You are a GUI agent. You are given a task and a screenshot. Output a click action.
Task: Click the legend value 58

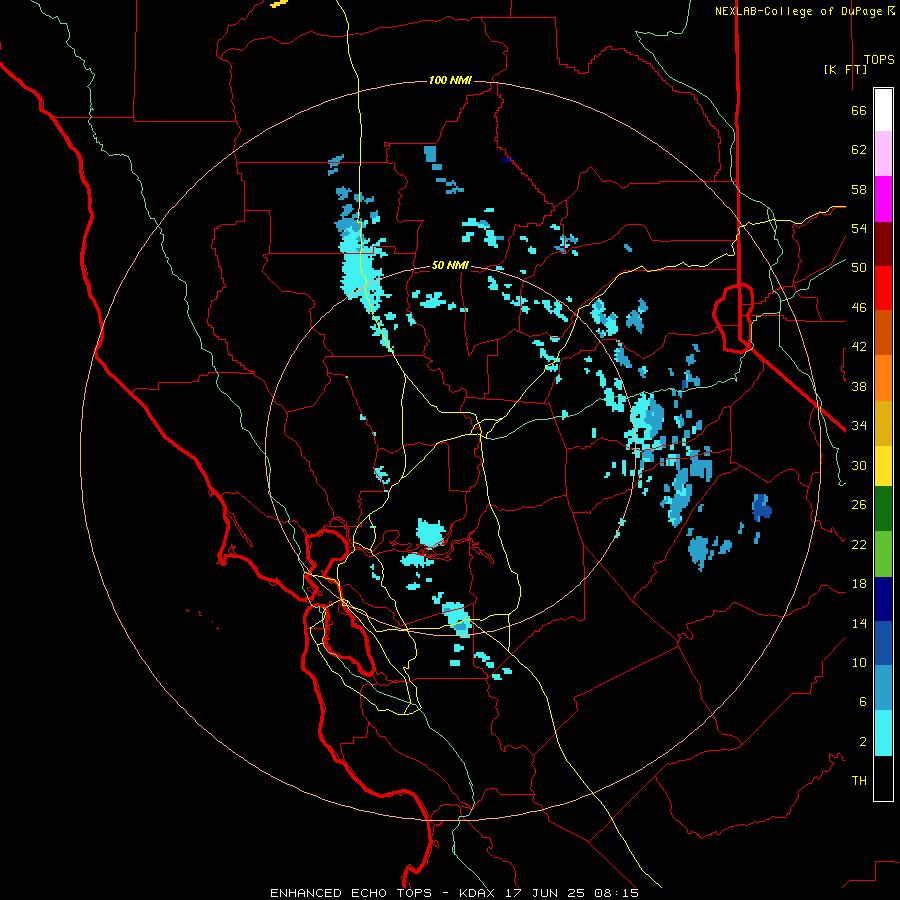pyautogui.click(x=859, y=189)
